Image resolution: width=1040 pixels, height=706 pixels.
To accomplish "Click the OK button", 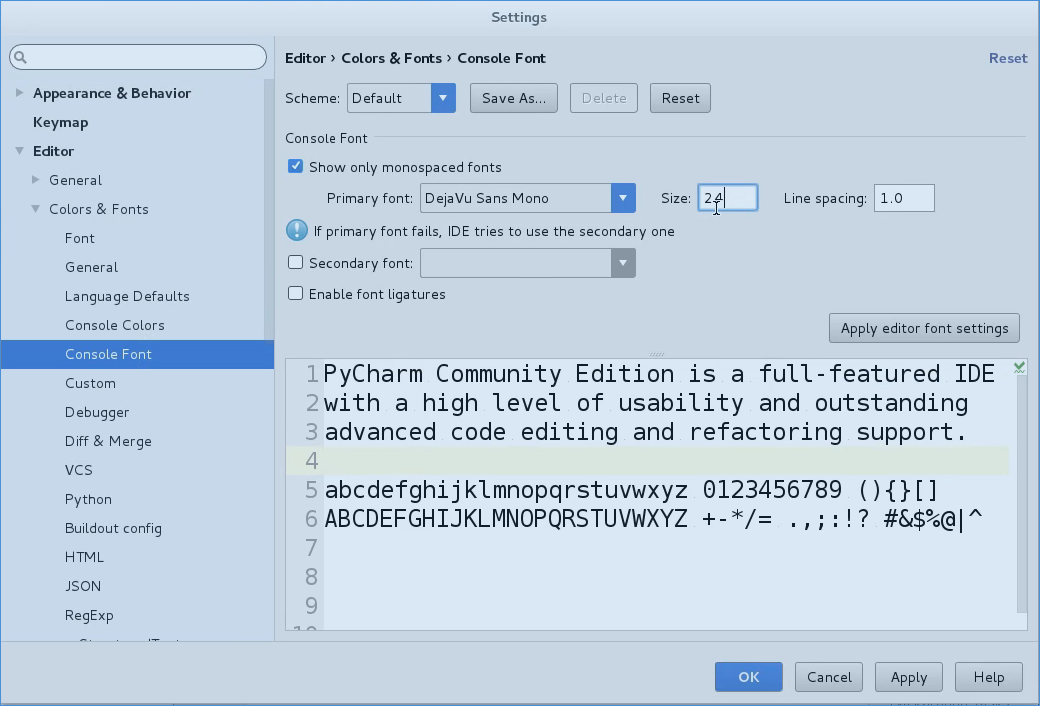I will click(x=749, y=677).
